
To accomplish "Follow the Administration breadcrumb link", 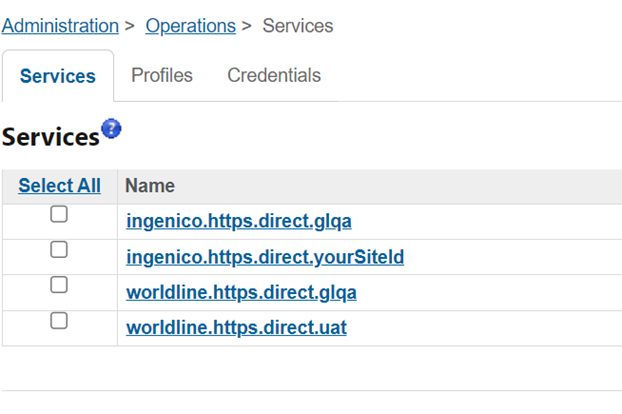I will 60,26.
